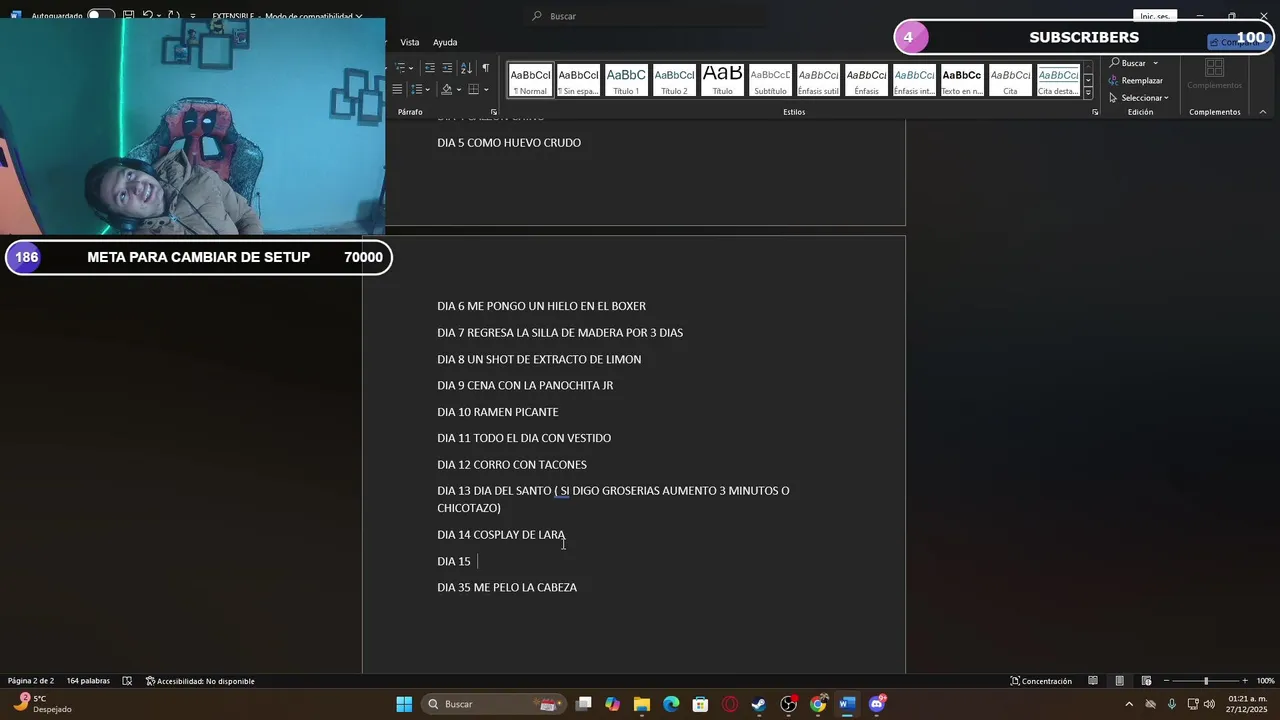Click the Buscar button in Edición group

[x=1128, y=63]
